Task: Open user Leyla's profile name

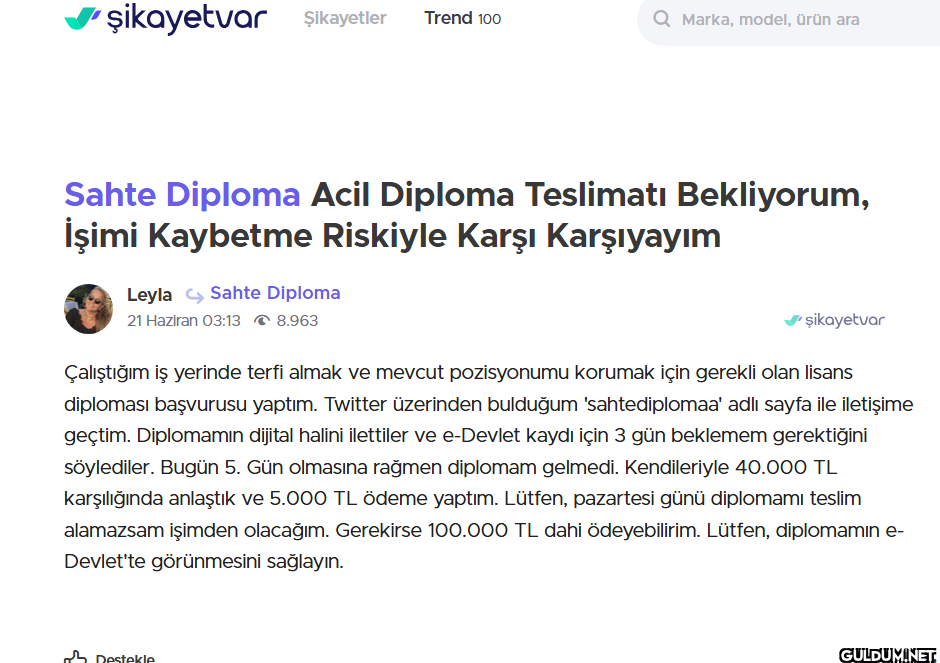Action: pyautogui.click(x=149, y=294)
